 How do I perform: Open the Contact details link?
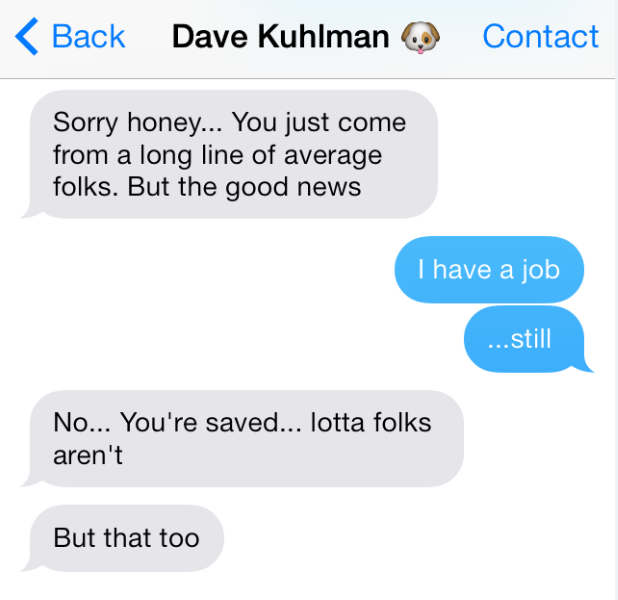click(x=541, y=37)
